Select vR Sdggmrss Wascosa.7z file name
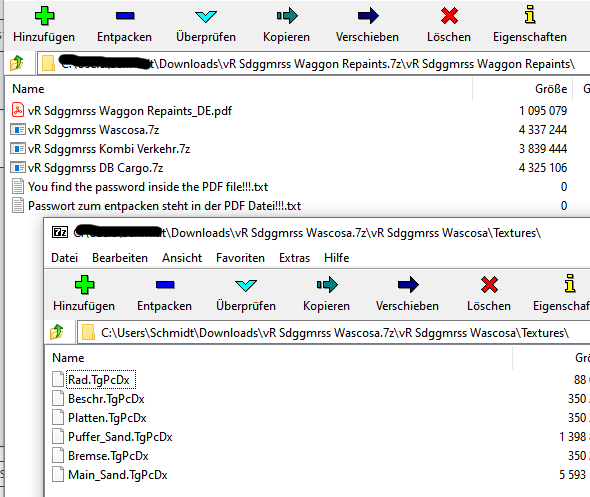This screenshot has height=497, width=590. (x=94, y=130)
